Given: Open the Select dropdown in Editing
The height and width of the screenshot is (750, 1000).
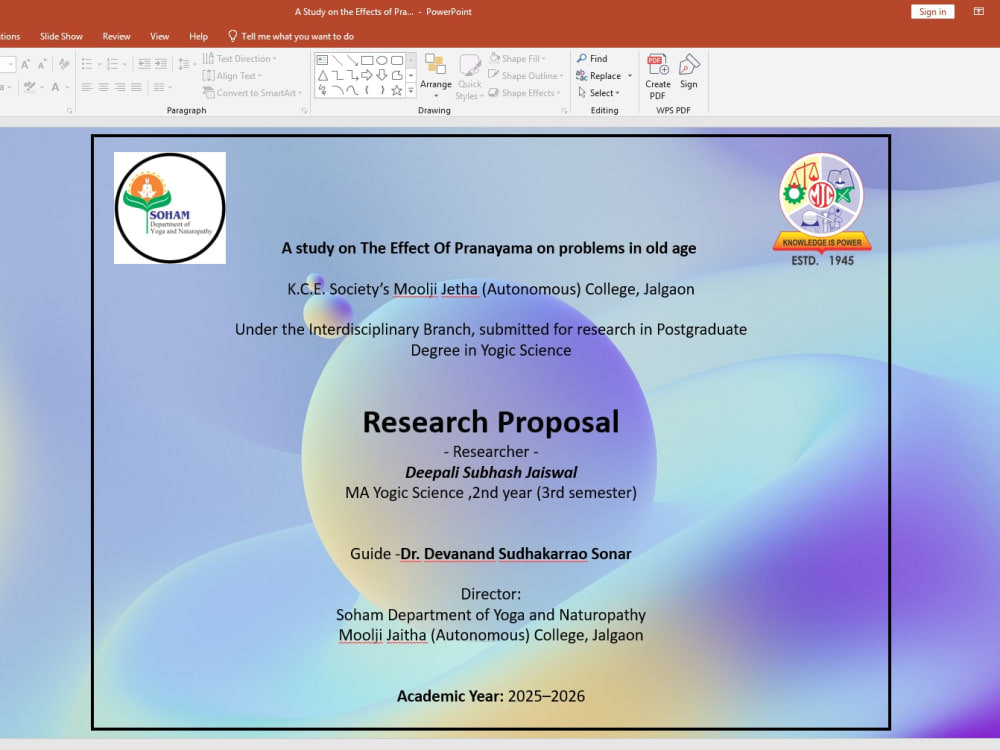Looking at the screenshot, I should (598, 92).
